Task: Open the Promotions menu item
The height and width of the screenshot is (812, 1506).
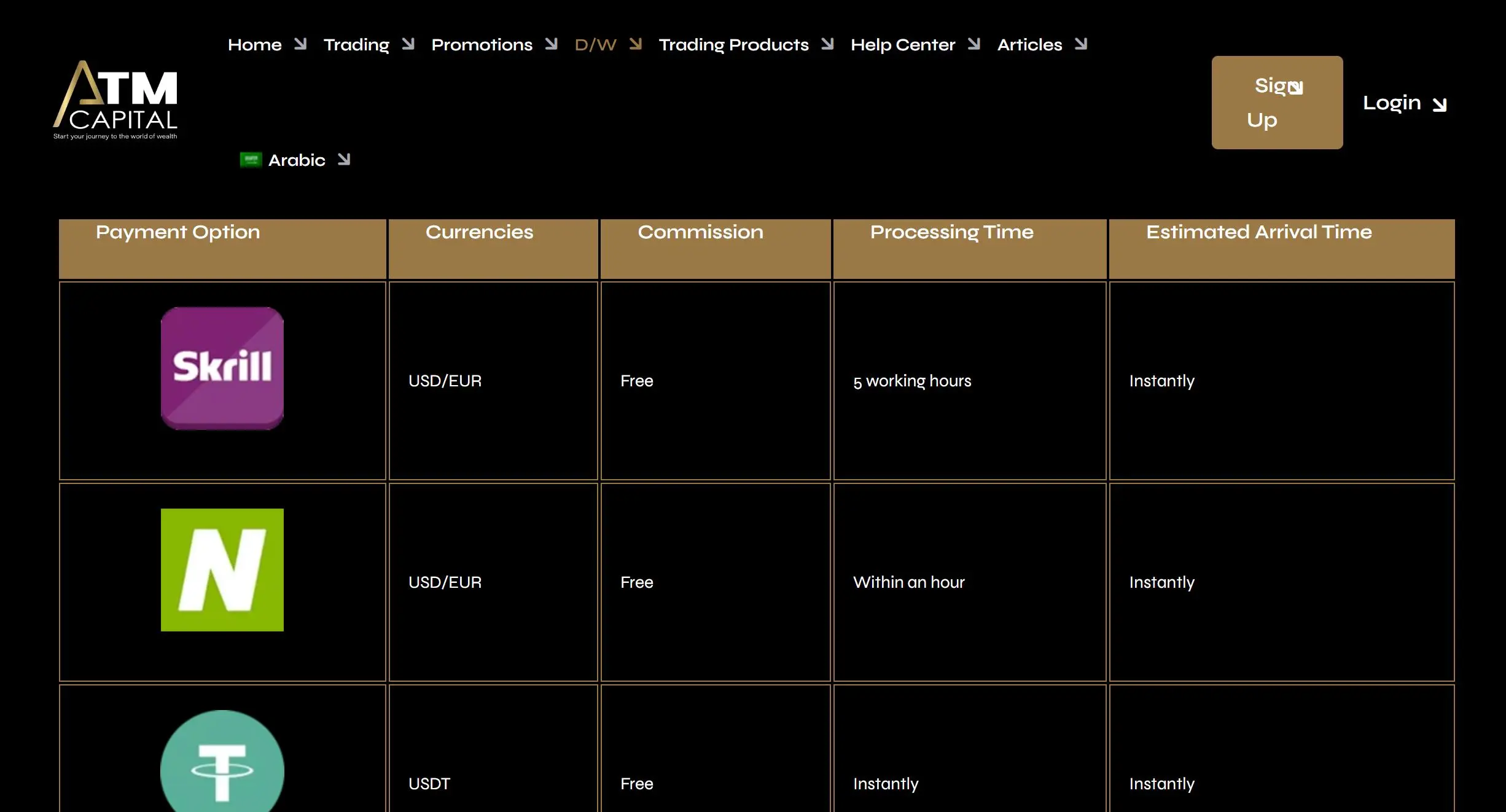Action: point(482,44)
